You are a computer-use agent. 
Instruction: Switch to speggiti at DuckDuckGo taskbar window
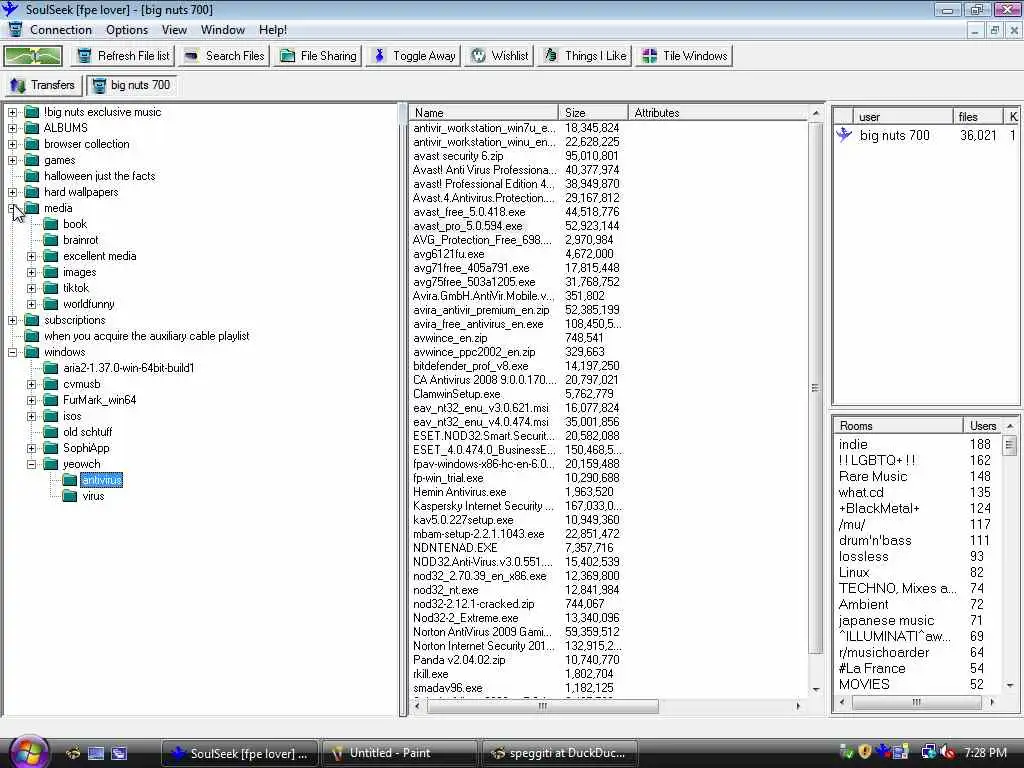point(558,753)
